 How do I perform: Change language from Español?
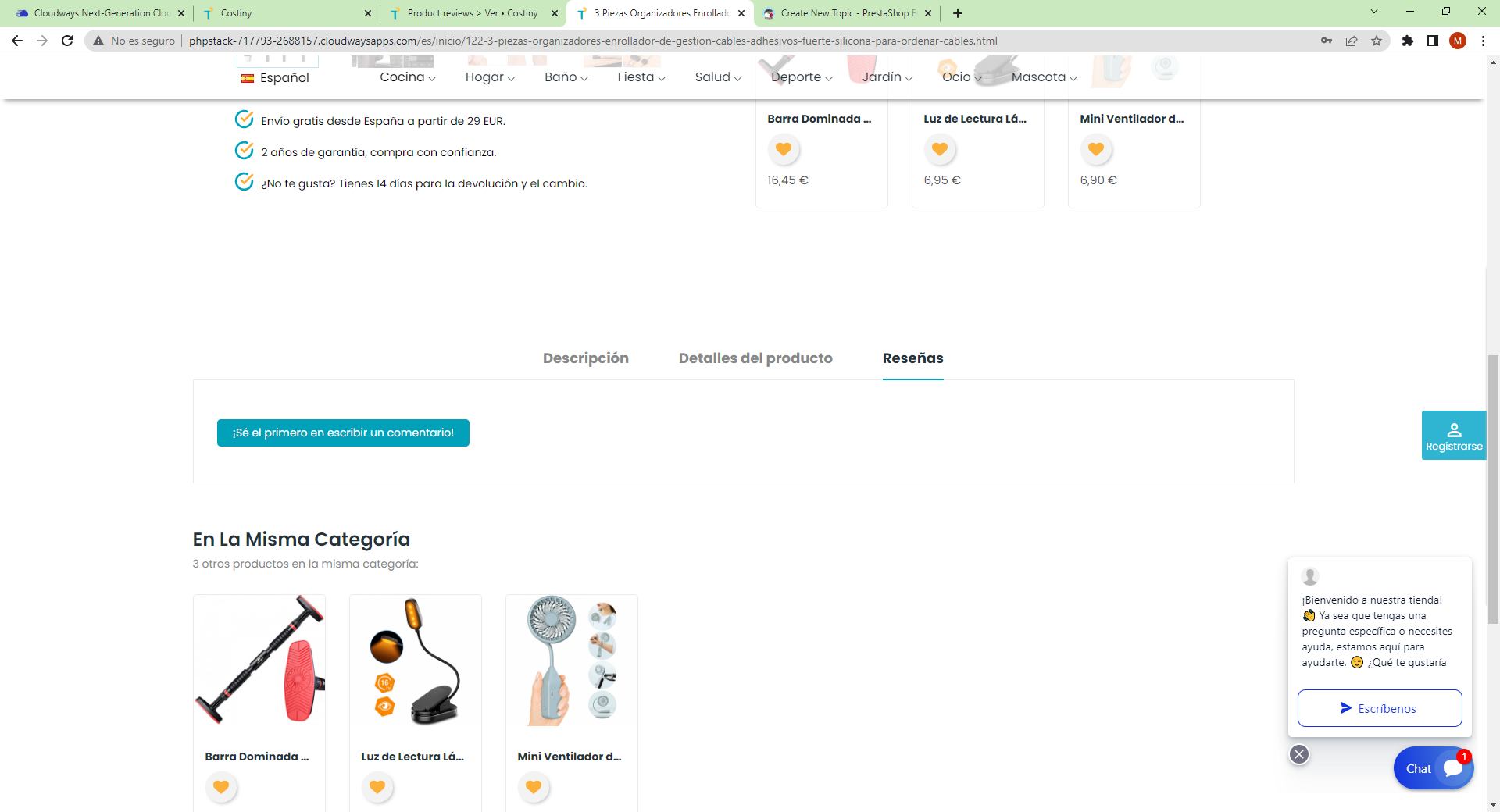point(275,78)
